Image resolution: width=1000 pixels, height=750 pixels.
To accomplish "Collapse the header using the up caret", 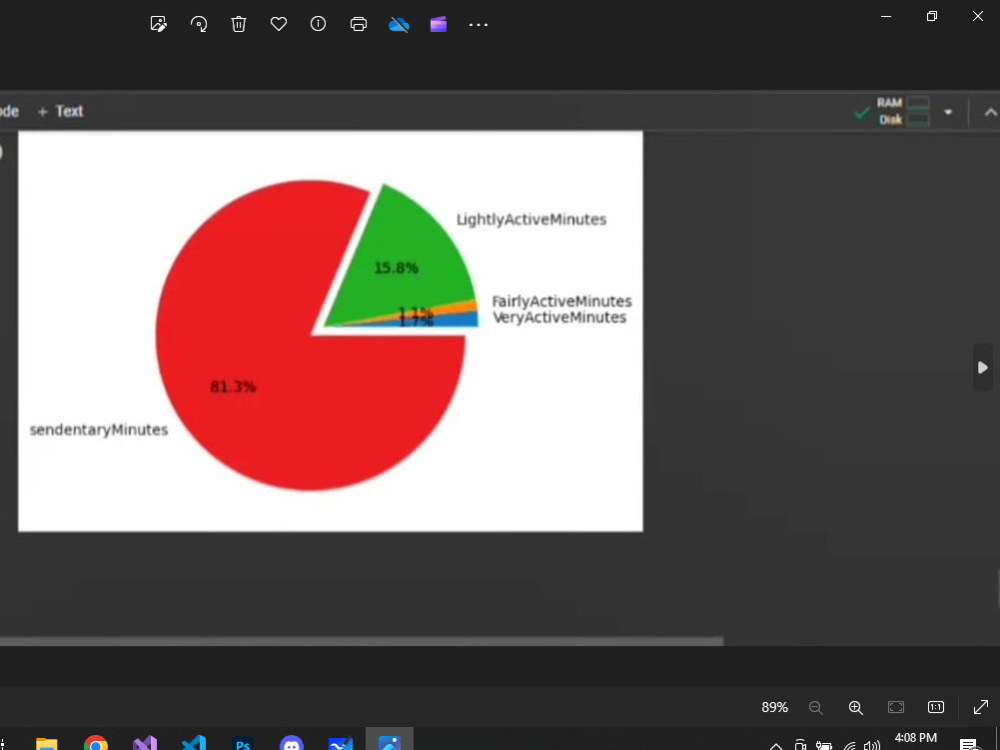I will coord(990,113).
